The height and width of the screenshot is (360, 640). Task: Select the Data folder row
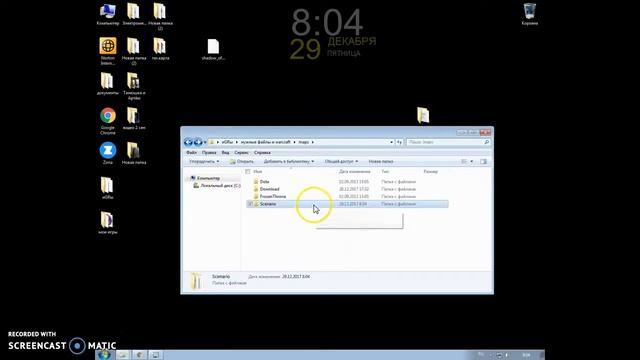[347, 182]
